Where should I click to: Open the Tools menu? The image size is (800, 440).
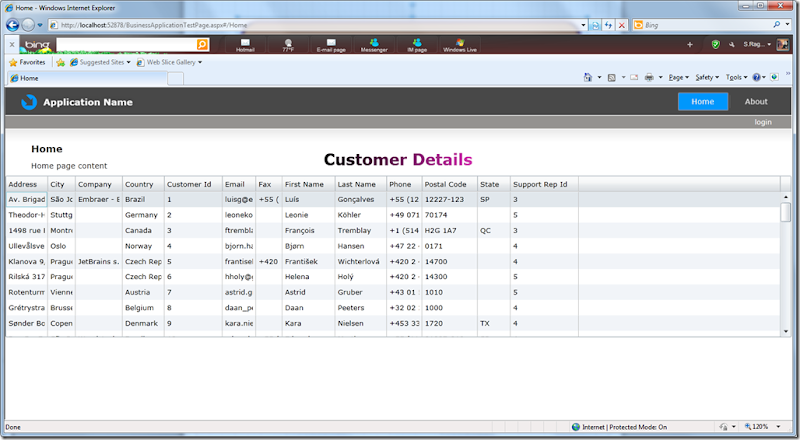pos(736,78)
